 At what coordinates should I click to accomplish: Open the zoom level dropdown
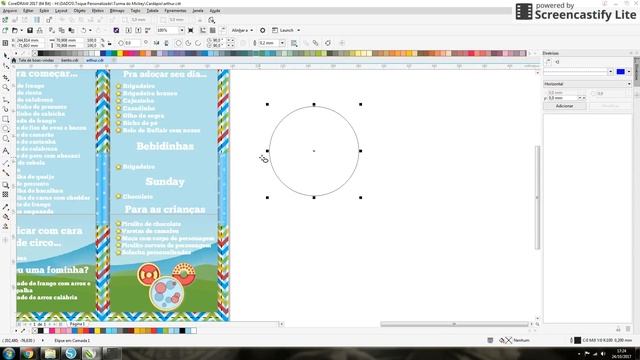(x=181, y=30)
